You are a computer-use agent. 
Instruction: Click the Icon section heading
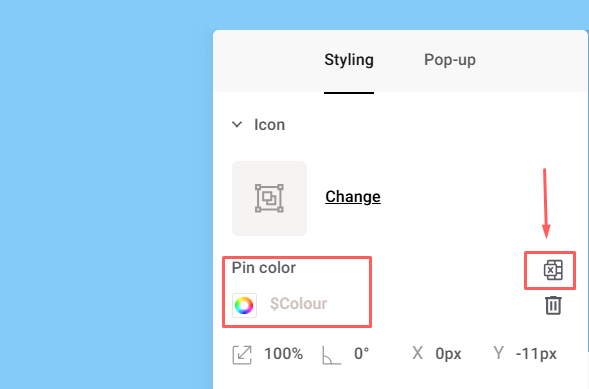coord(269,125)
